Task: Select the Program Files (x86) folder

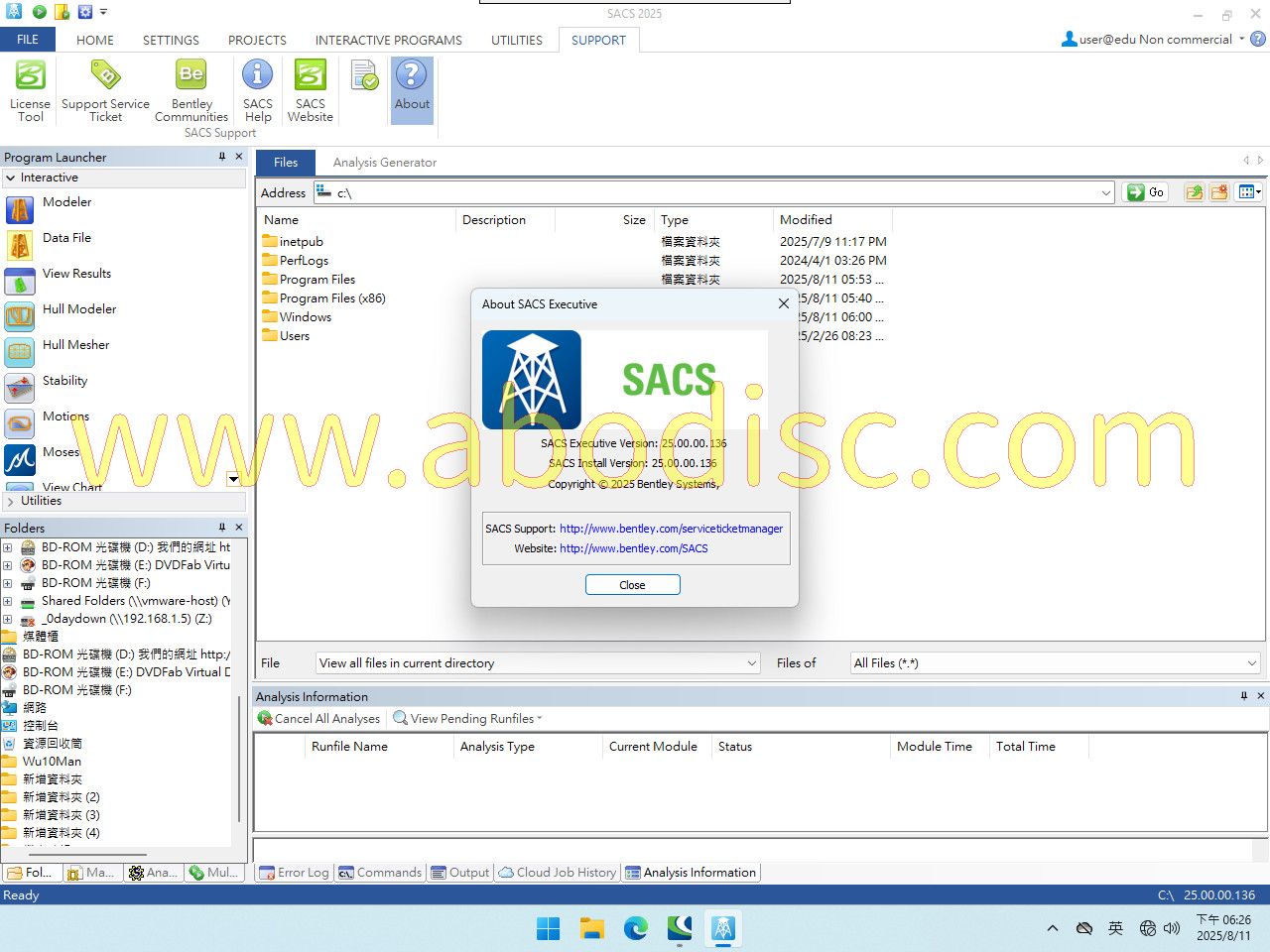Action: point(323,298)
